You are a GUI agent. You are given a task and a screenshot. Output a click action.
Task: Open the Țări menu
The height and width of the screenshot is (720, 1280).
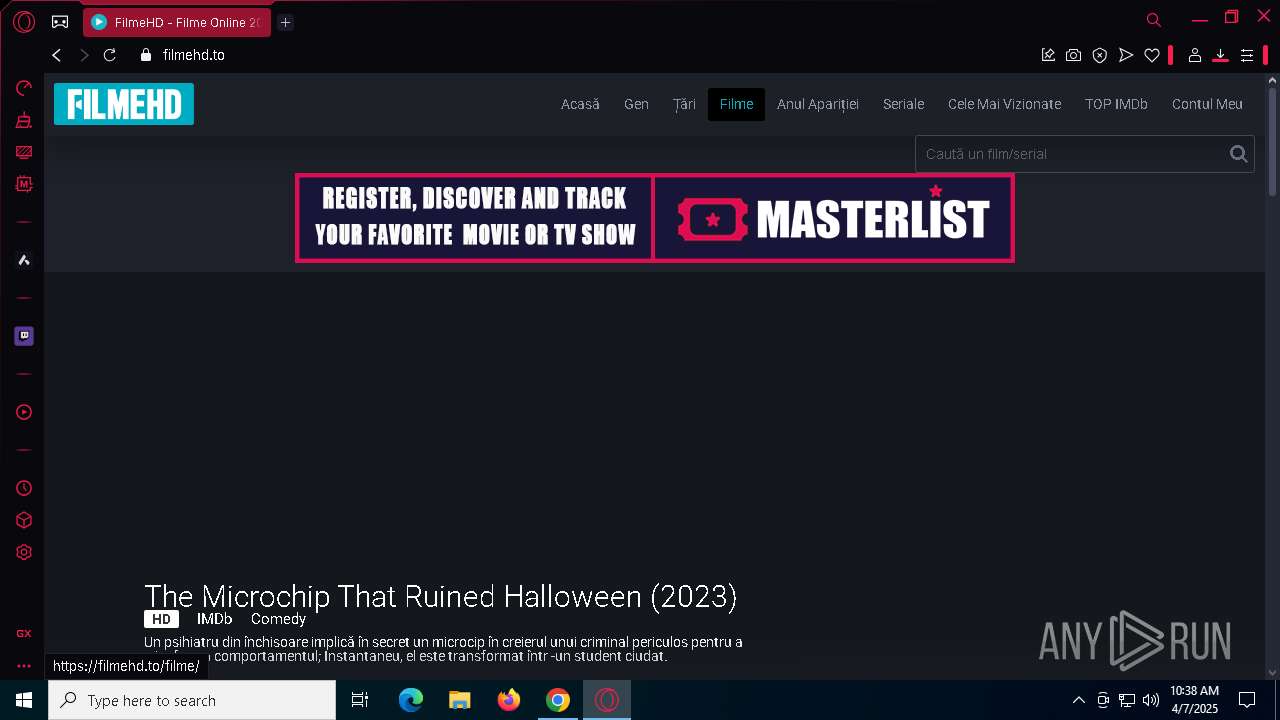[684, 104]
